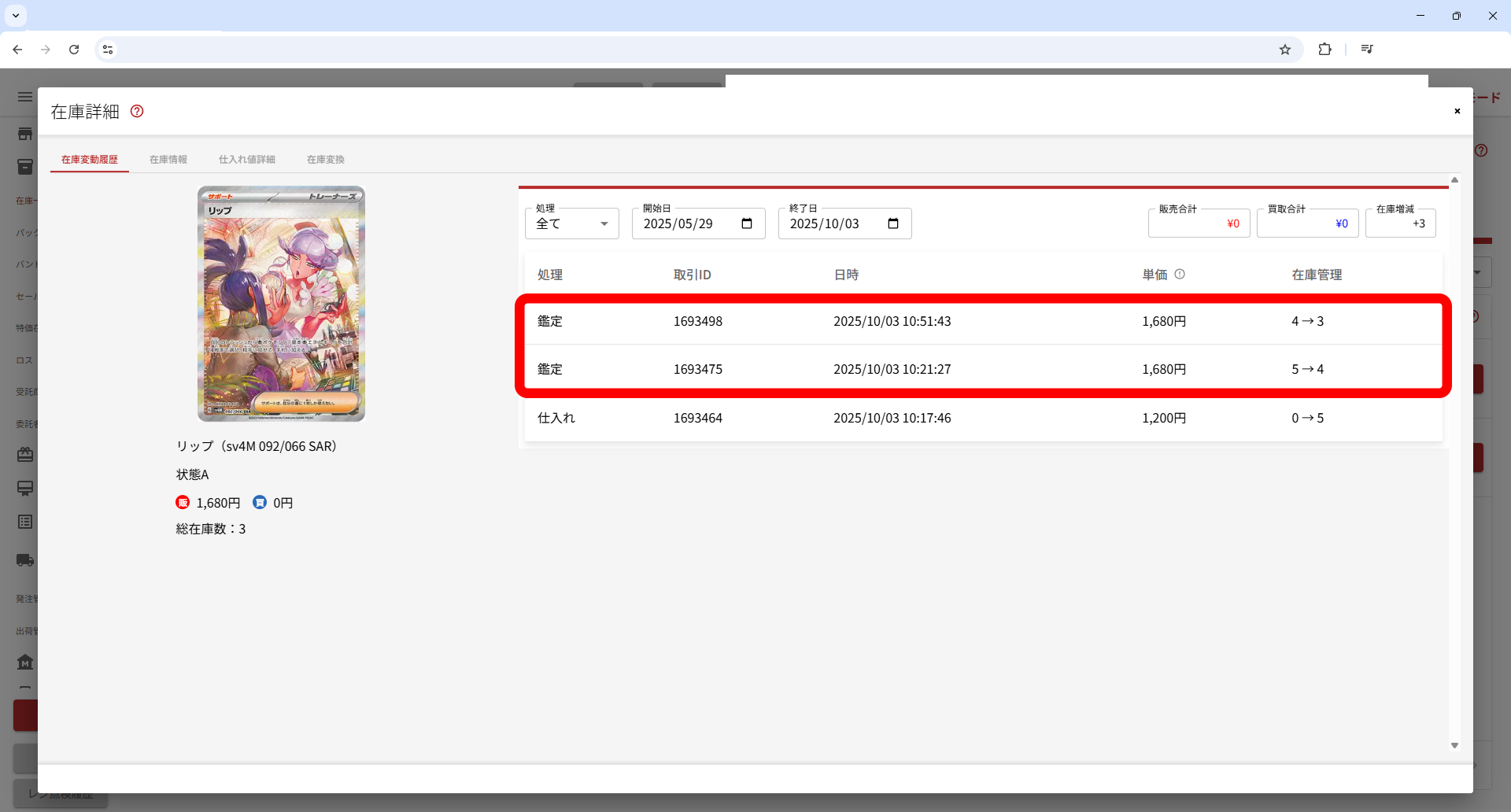The width and height of the screenshot is (1511, 812).
Task: Open the 在庫変換 tab
Action: (326, 160)
